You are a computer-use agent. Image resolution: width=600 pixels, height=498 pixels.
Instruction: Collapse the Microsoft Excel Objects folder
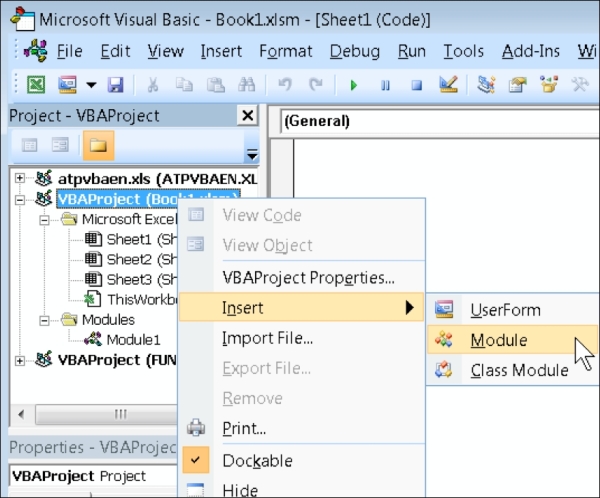[44, 220]
